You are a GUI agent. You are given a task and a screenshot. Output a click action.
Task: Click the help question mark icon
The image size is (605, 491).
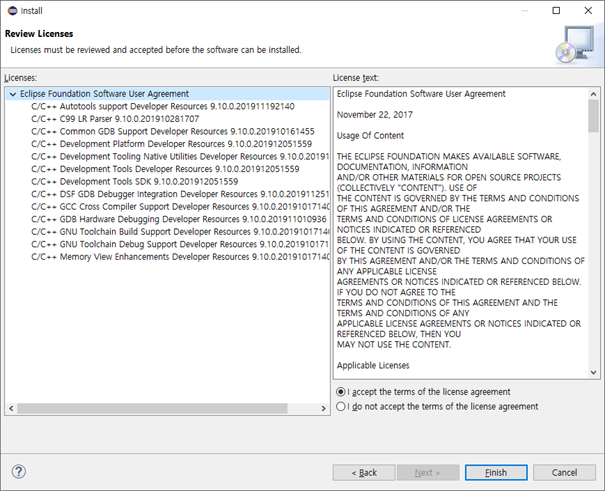19,471
